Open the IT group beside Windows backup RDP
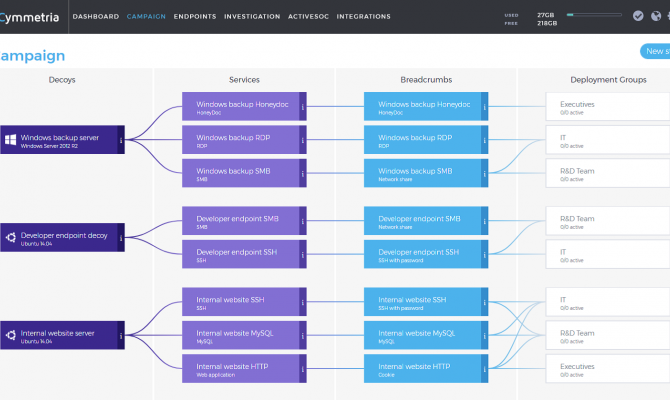 (608, 140)
